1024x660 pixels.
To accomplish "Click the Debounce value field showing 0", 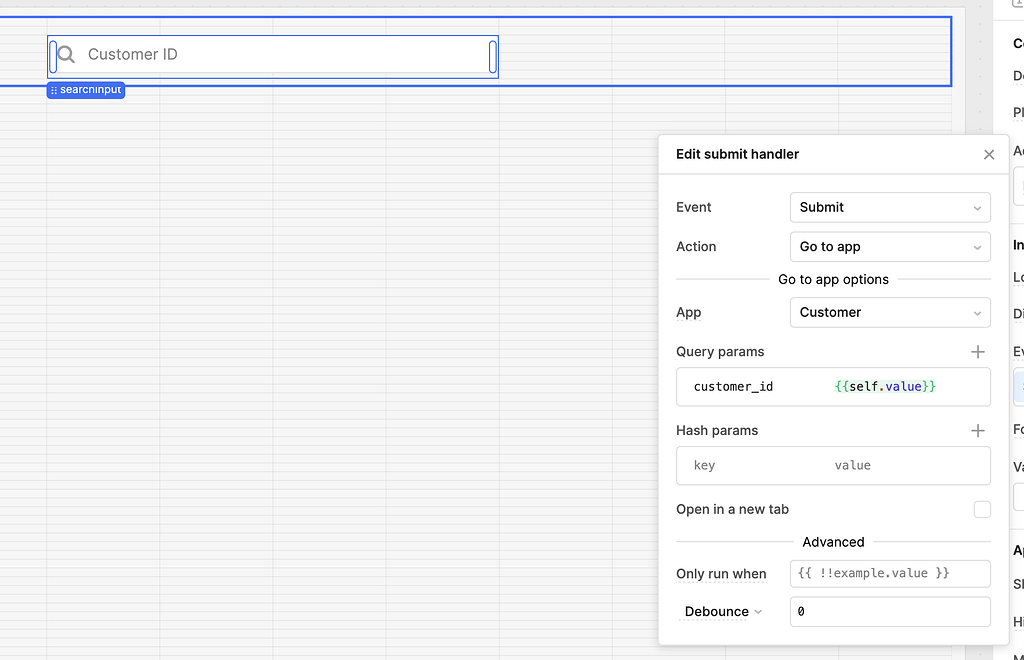I will [x=889, y=612].
